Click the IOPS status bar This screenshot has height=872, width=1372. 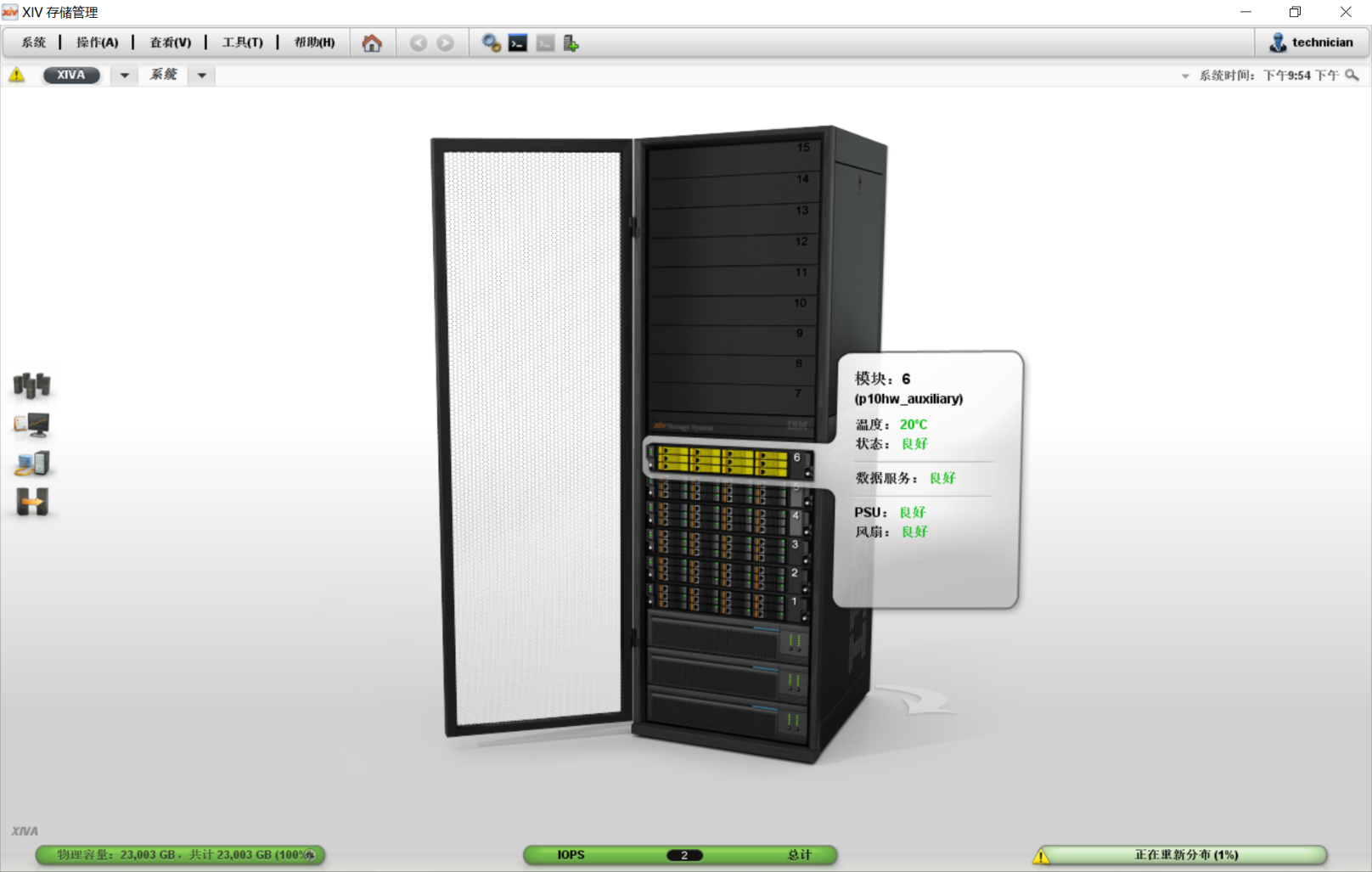[x=680, y=855]
